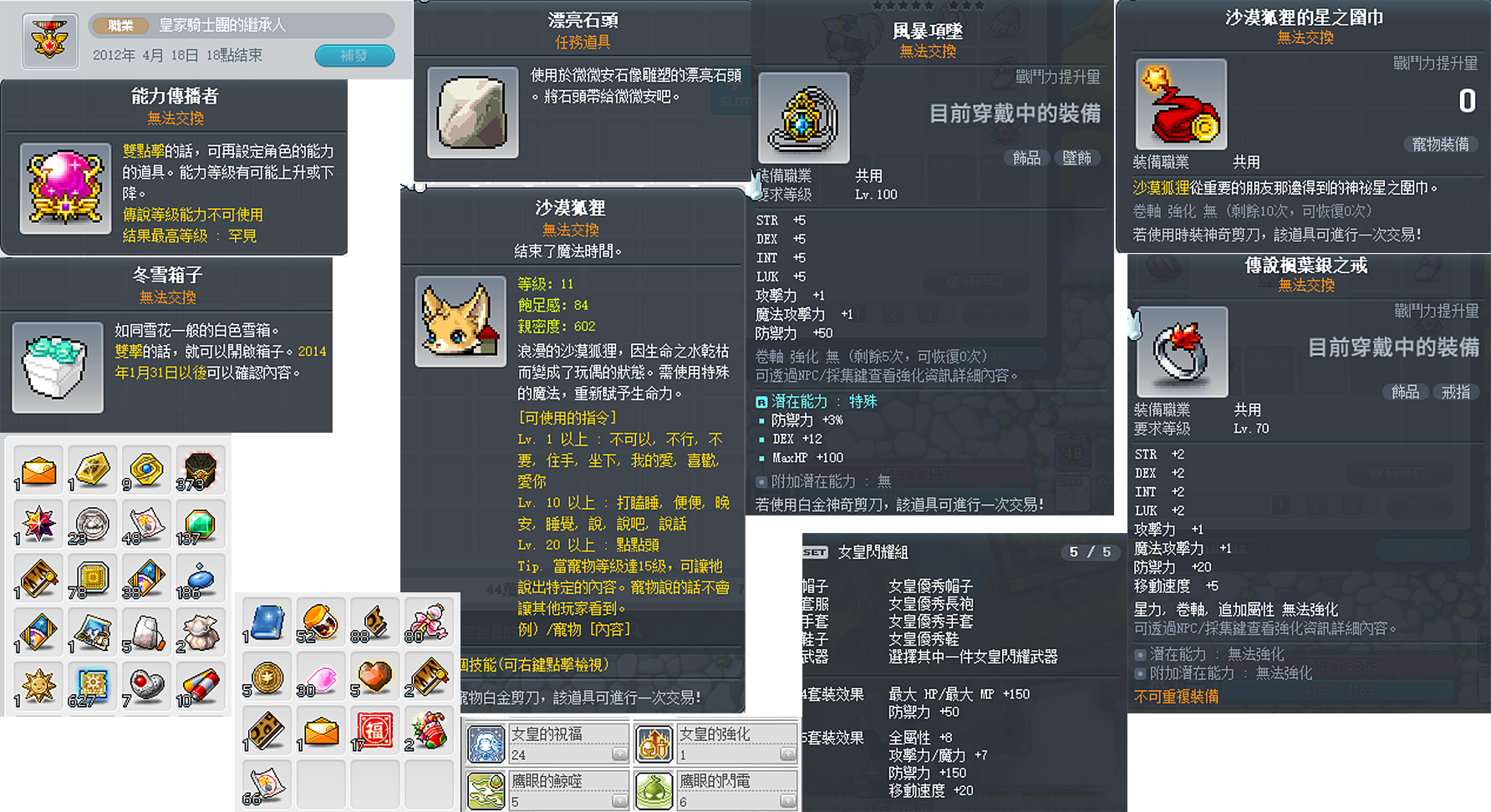Increase 女皇的強化 level with its arrow button
This screenshot has width=1491, height=812.
coord(787,754)
